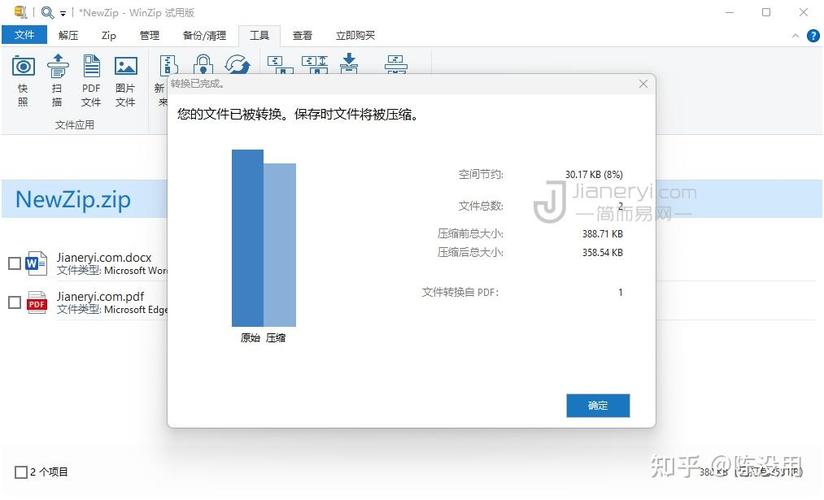Click the 文件应用 ribbon group label
Screen dimensions: 824x500
point(75,125)
